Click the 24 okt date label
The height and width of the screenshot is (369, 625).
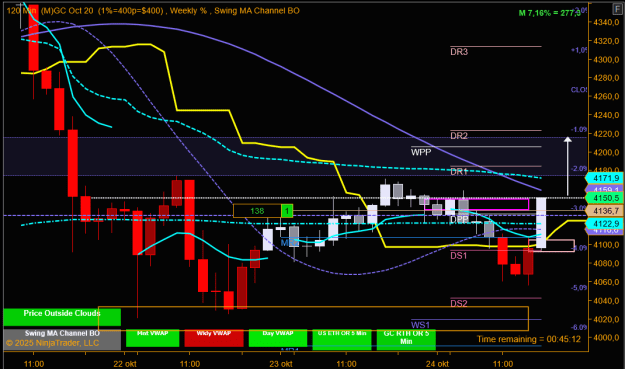(437, 364)
